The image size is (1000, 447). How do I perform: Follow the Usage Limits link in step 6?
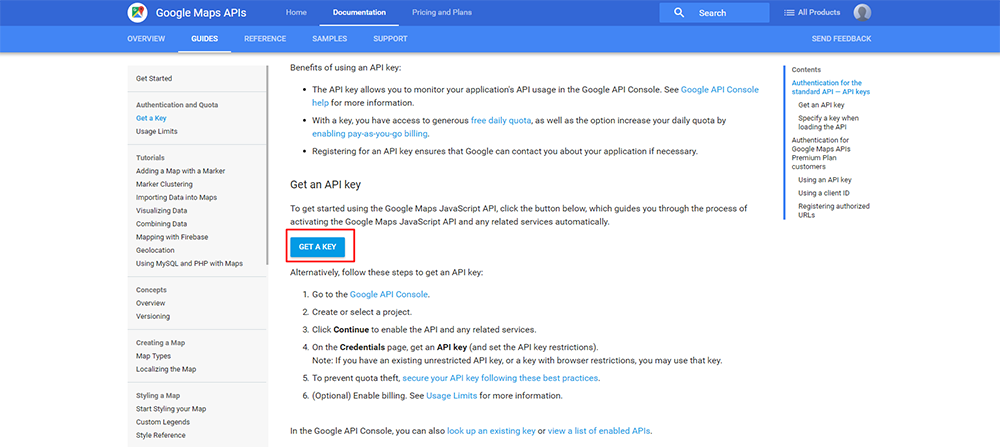tap(452, 395)
